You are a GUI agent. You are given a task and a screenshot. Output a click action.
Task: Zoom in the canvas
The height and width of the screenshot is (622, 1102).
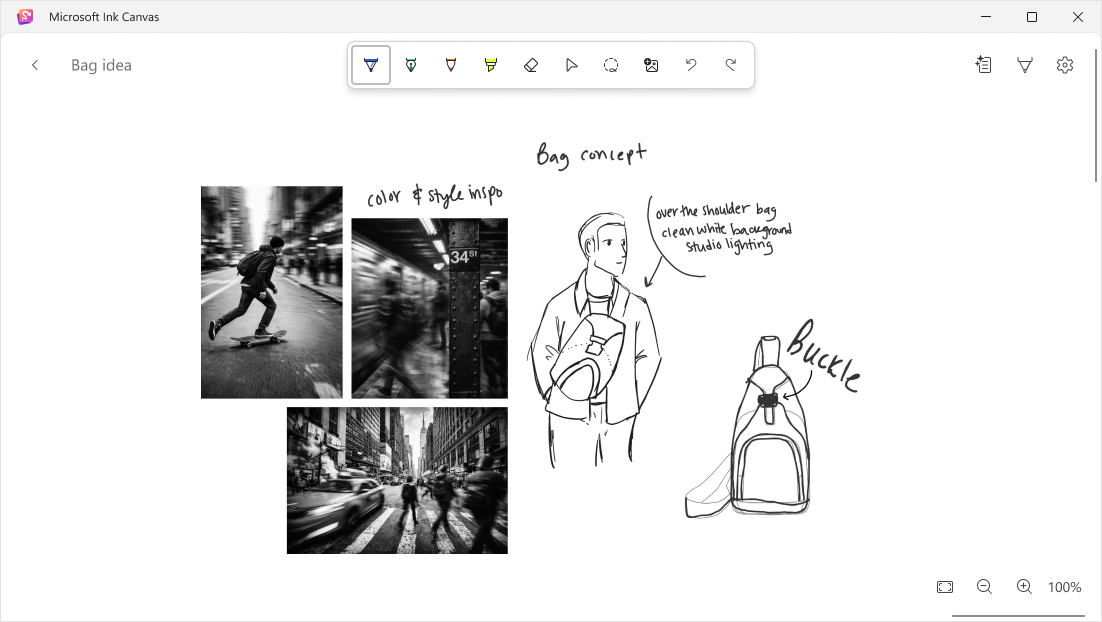[x=1025, y=587]
